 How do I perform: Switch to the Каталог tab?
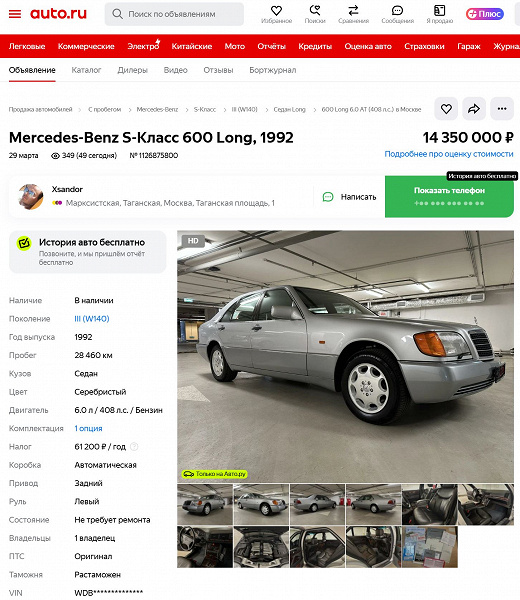[86, 70]
